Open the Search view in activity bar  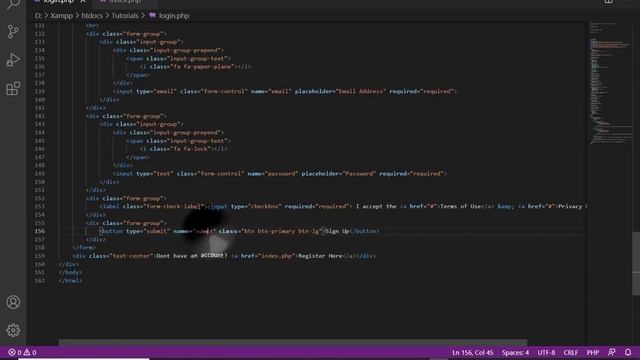(13, 4)
